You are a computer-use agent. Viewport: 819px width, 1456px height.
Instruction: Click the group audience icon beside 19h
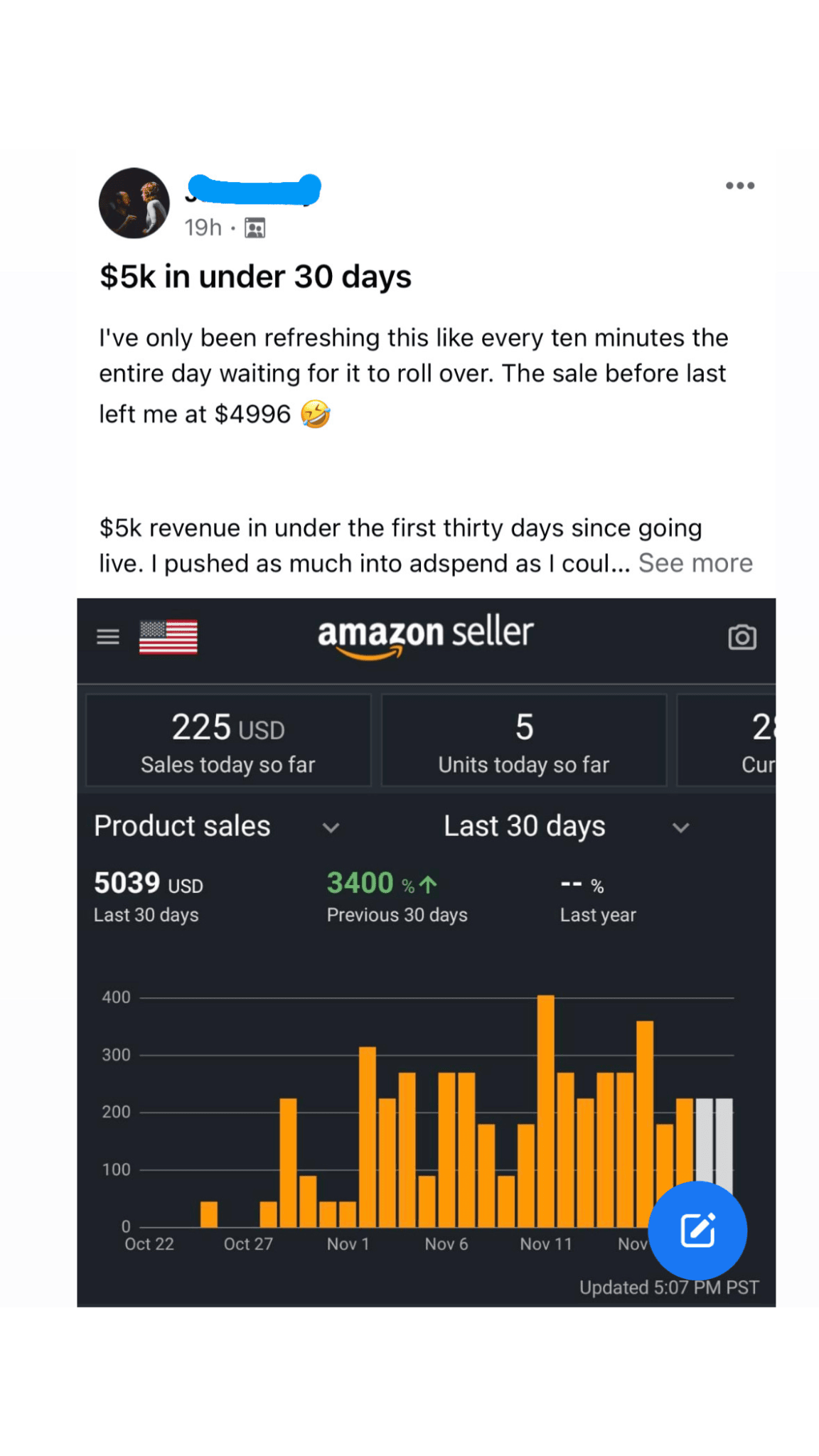click(x=255, y=227)
